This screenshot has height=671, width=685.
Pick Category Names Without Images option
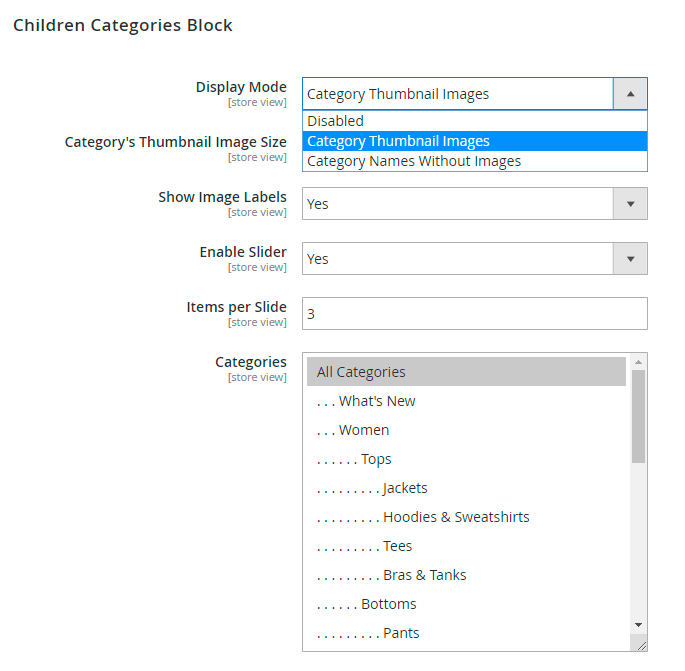pyautogui.click(x=413, y=161)
